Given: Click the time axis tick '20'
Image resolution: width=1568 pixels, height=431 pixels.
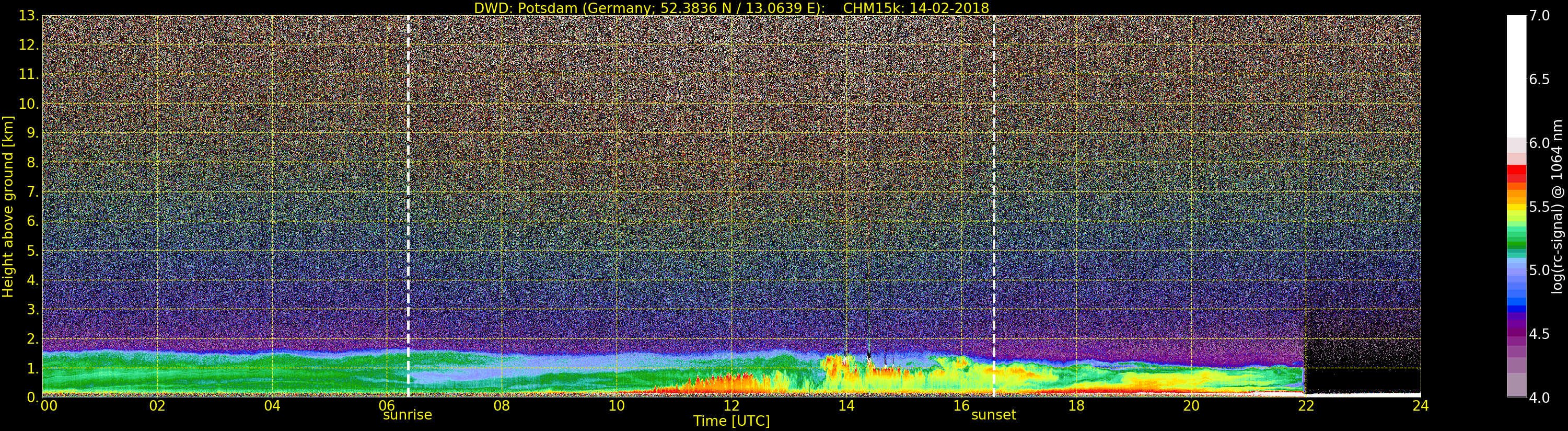Looking at the screenshot, I should 1191,405.
